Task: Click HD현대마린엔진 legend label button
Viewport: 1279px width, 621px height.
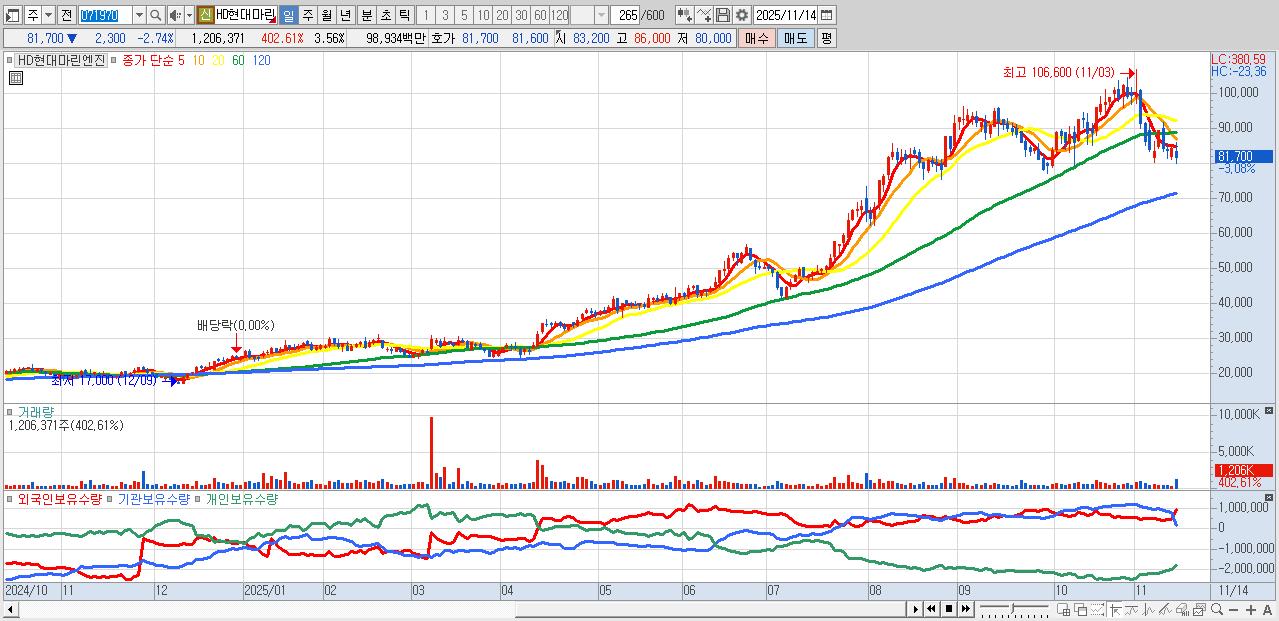Action: click(x=62, y=60)
